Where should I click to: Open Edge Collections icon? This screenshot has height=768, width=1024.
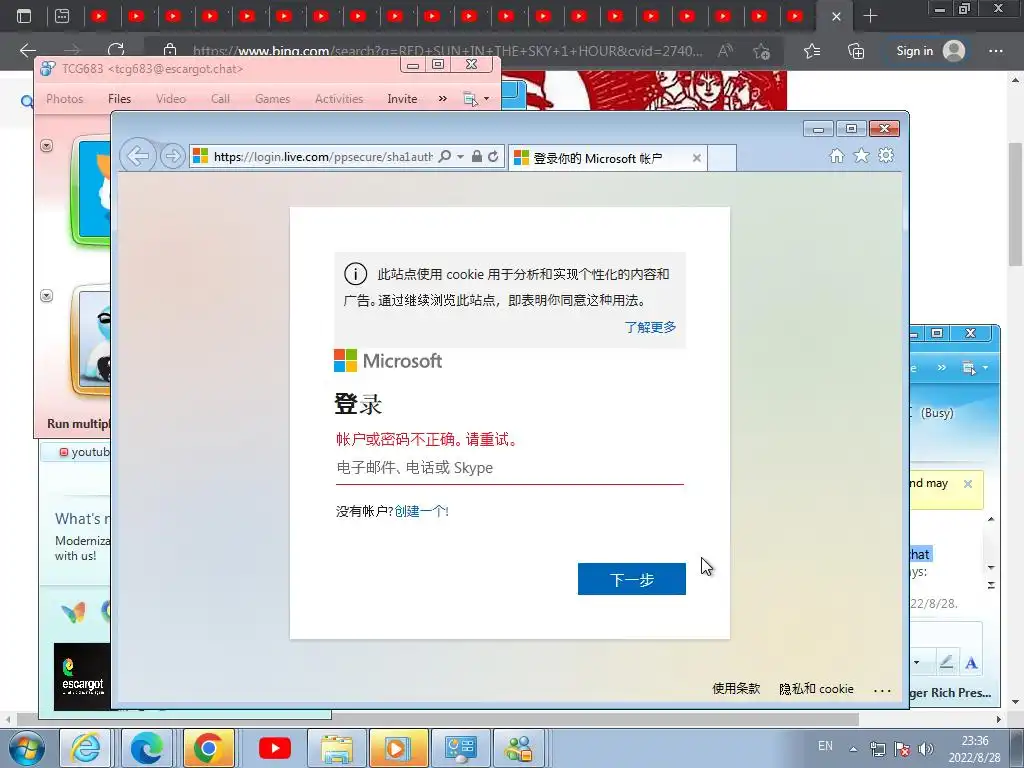click(x=856, y=50)
